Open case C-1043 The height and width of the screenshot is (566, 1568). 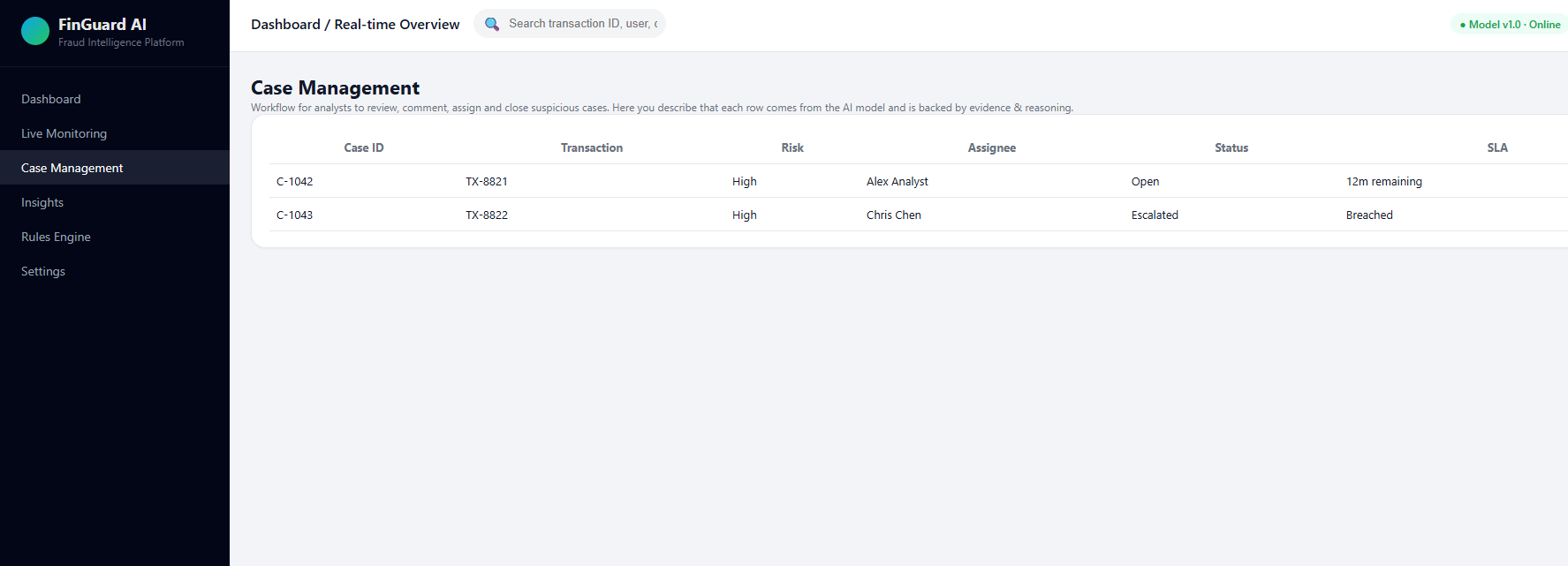pyautogui.click(x=295, y=215)
